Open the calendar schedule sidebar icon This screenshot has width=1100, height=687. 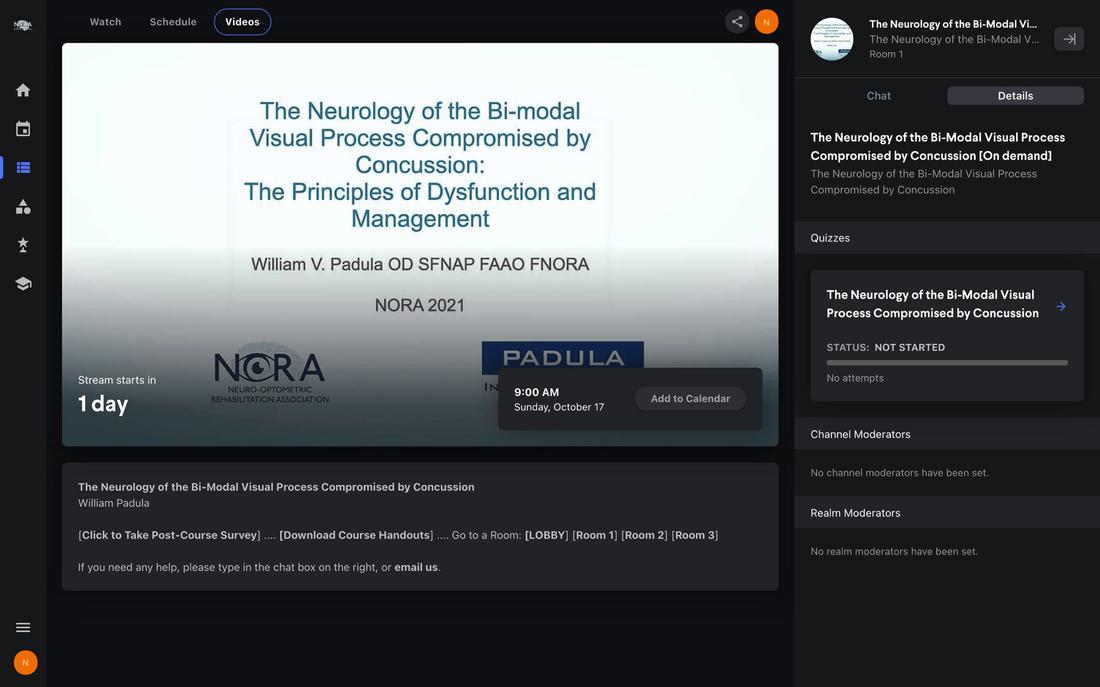pos(23,129)
